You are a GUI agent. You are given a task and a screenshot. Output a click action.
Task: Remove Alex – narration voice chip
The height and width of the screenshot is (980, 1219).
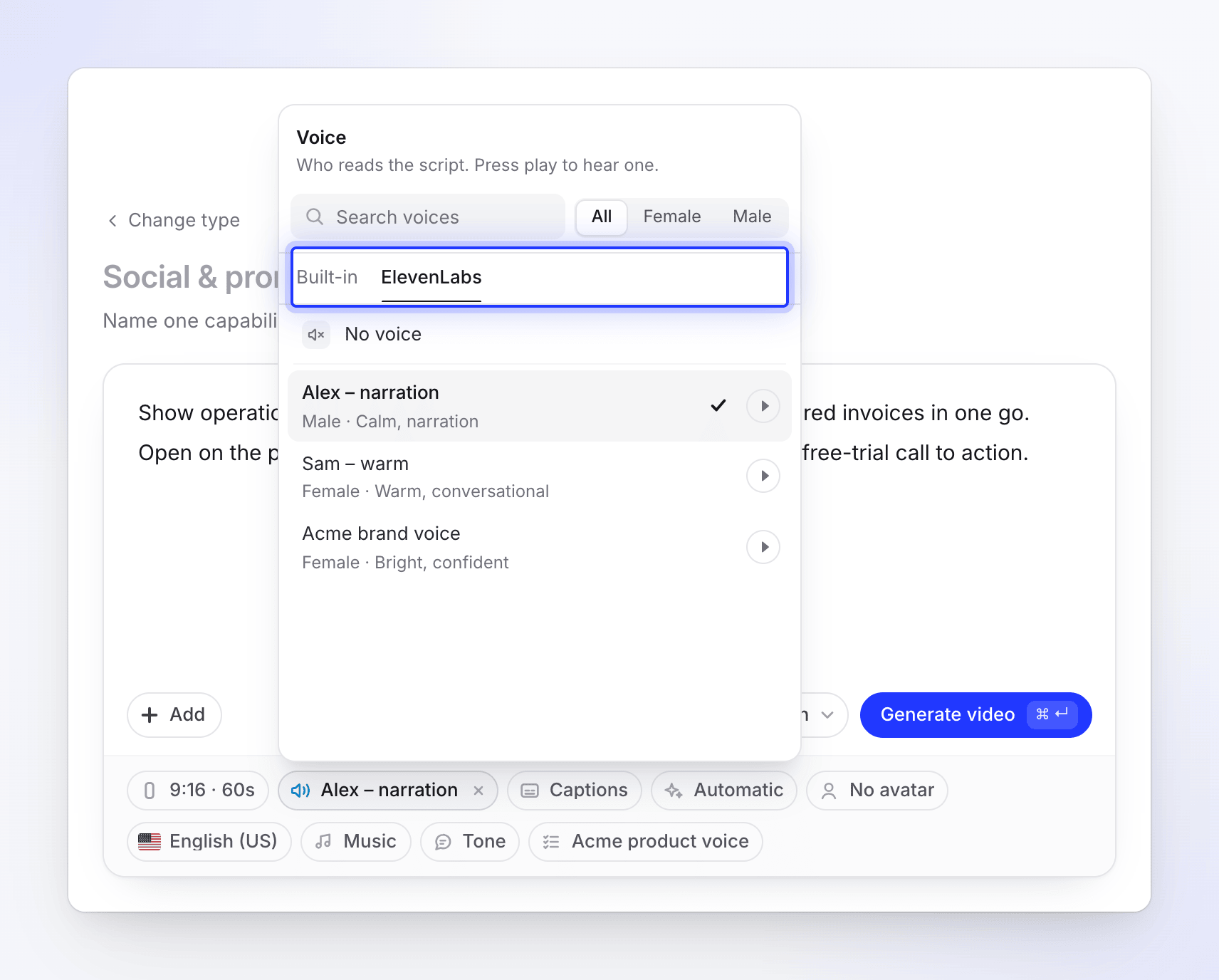coord(478,791)
